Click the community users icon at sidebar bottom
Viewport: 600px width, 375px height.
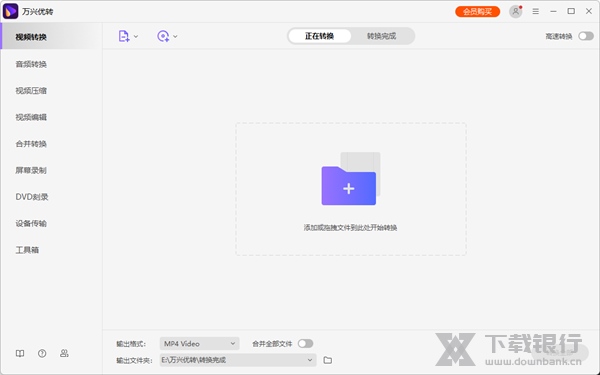coord(64,353)
